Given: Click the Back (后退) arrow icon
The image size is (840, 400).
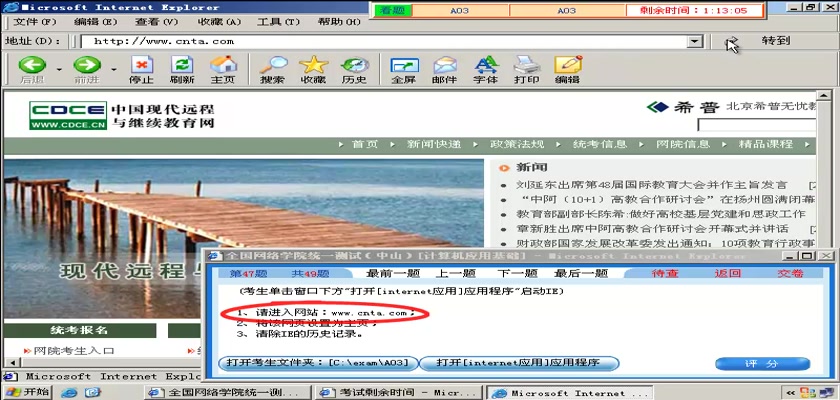Looking at the screenshot, I should click(x=32, y=65).
